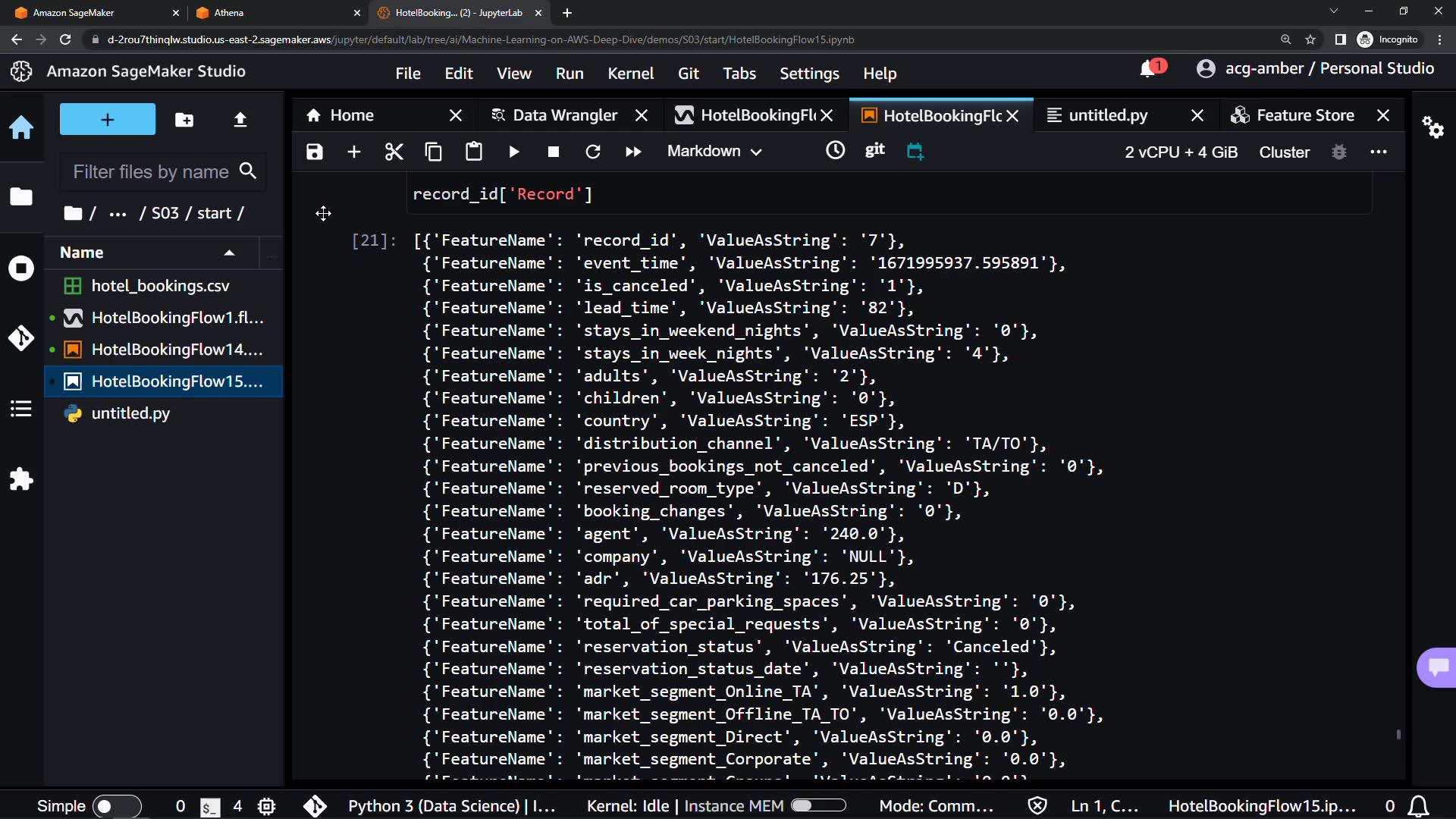Viewport: 1456px width, 819px height.
Task: Open the running terminals and kernels panel
Action: click(x=21, y=268)
